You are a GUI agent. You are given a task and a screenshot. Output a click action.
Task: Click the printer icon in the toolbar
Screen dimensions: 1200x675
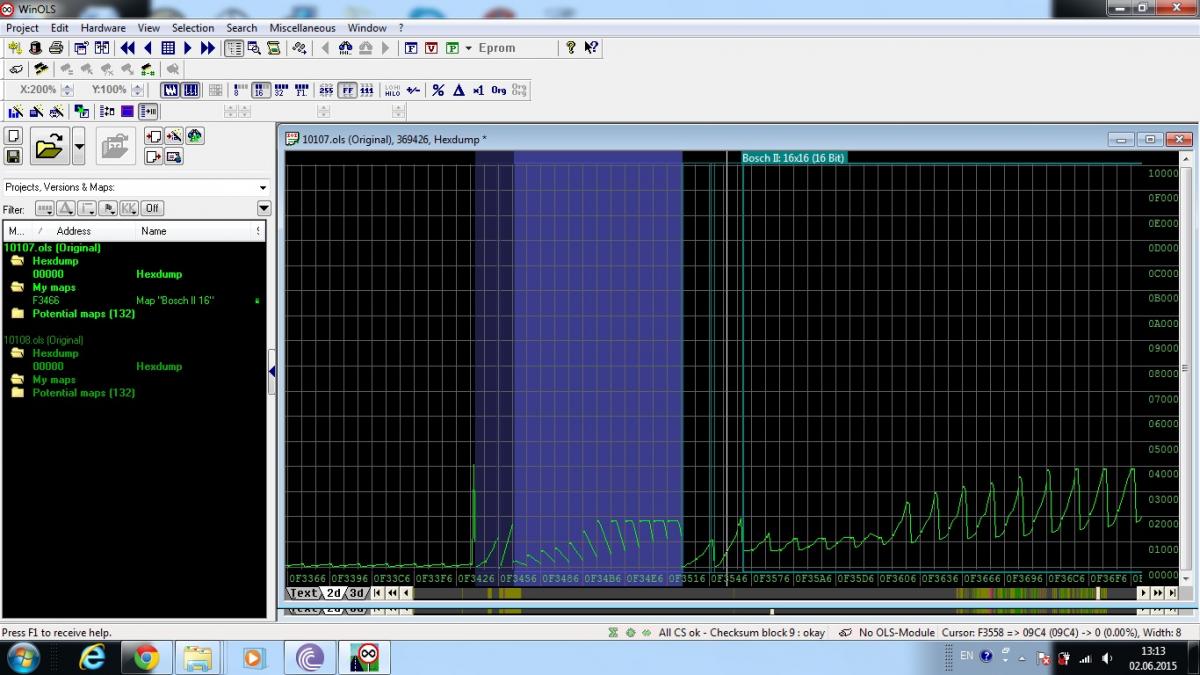click(56, 48)
